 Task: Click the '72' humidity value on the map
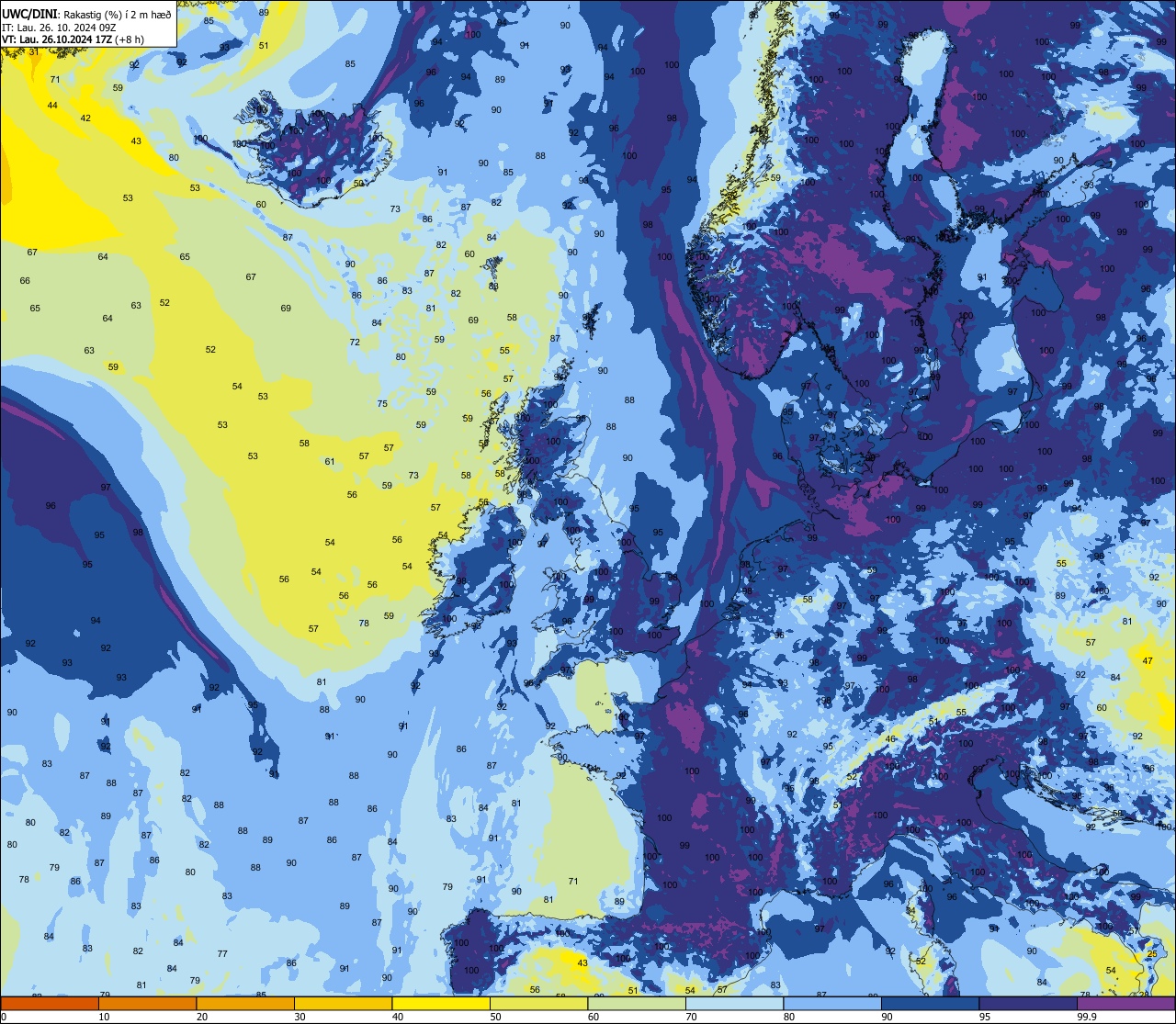coord(355,343)
